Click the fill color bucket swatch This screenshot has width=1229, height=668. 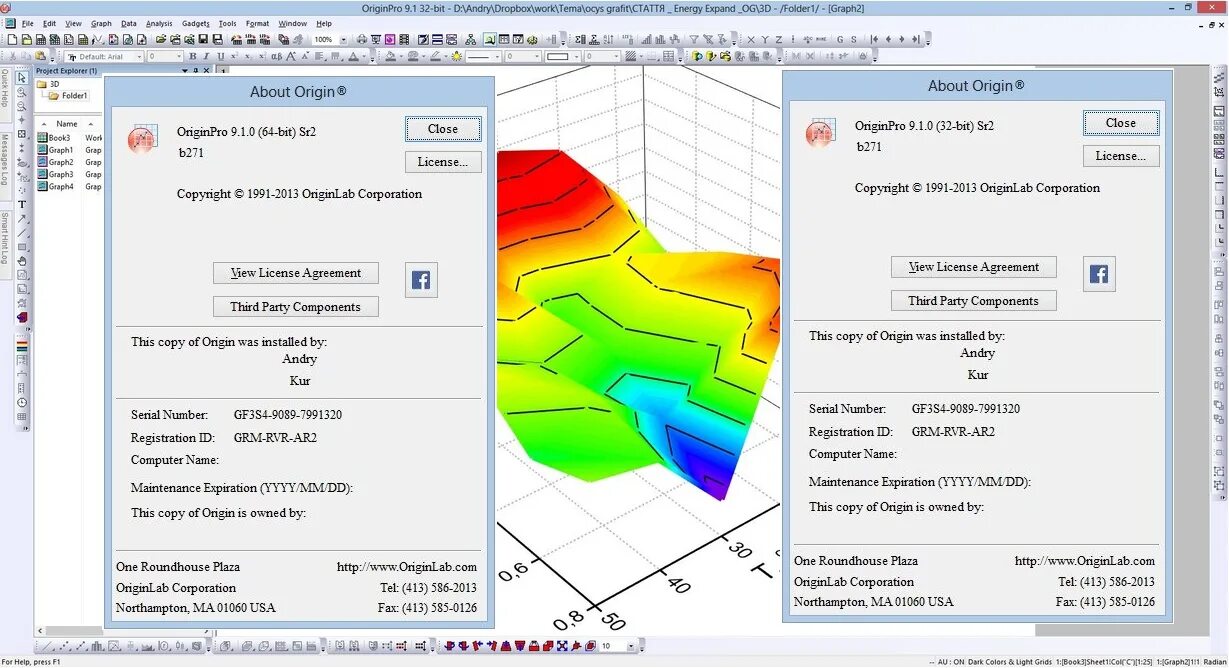click(x=391, y=57)
